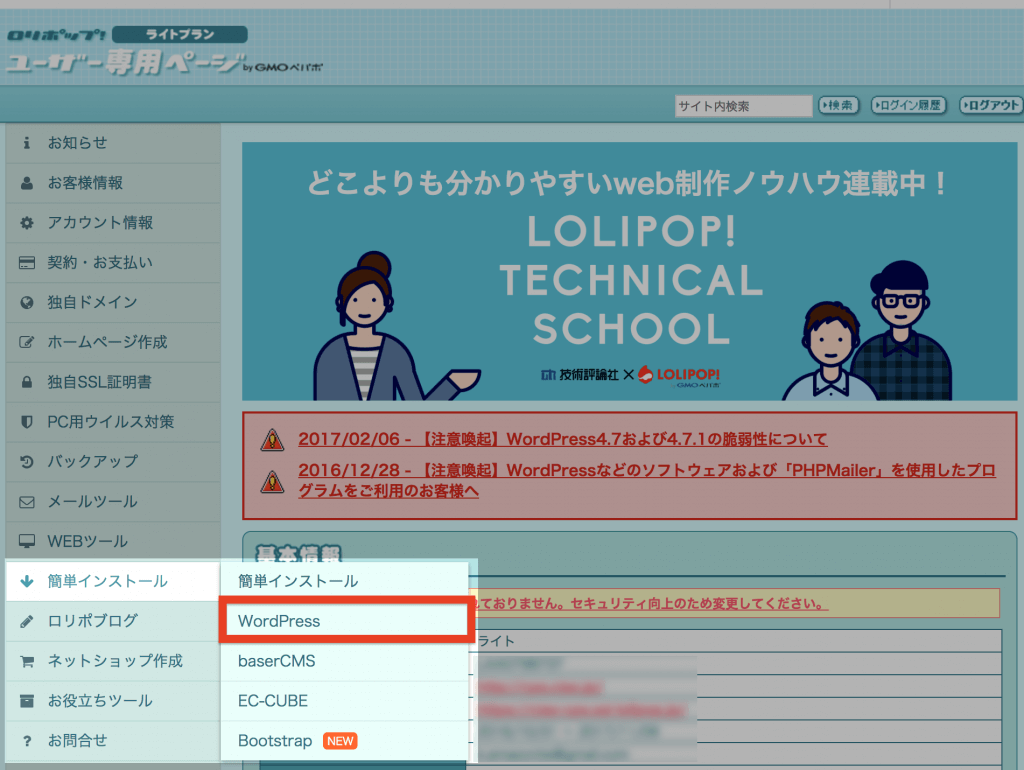Click the shopping cart icon beside ネットショップ作成
The height and width of the screenshot is (770, 1024).
(26, 661)
